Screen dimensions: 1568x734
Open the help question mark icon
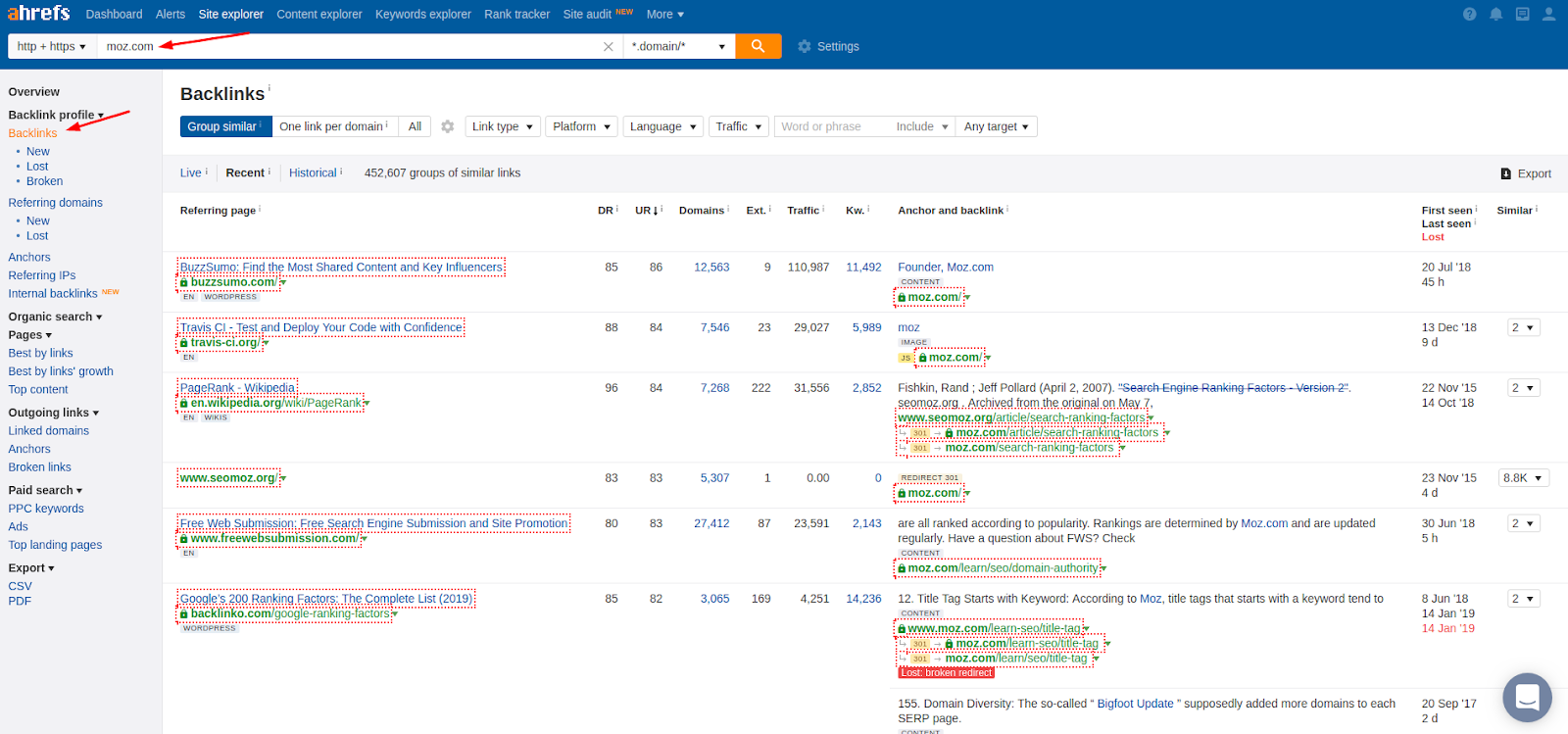tap(1469, 14)
